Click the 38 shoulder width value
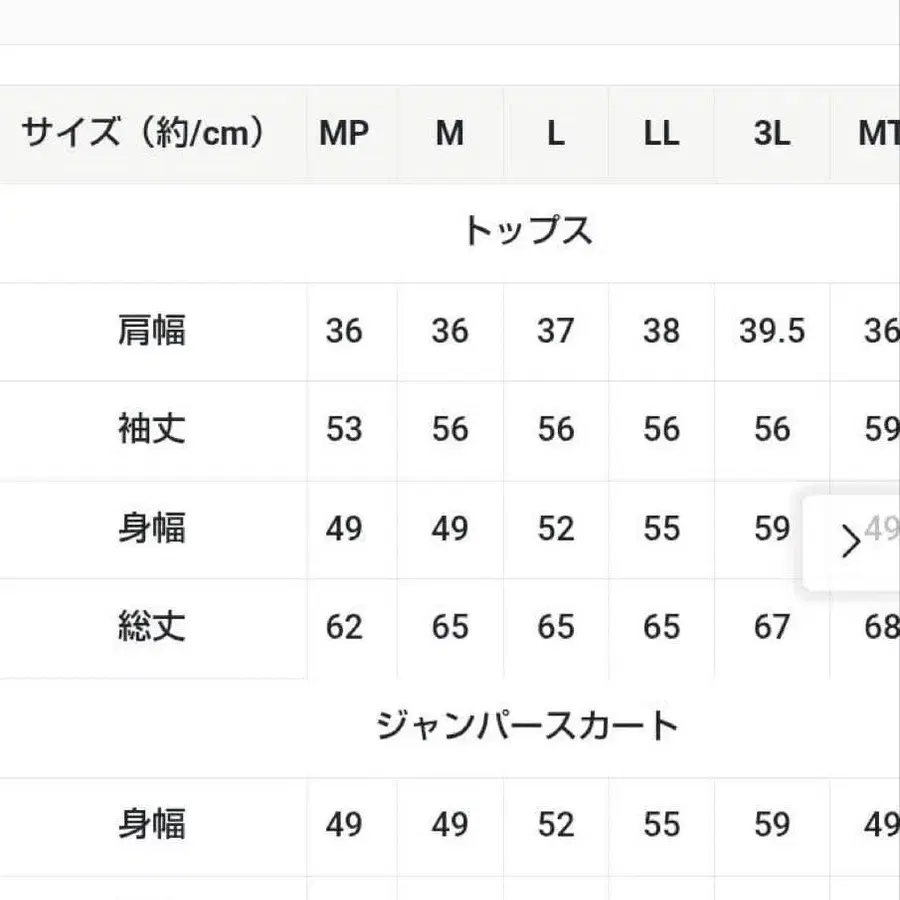Viewport: 900px width, 900px height. tap(661, 331)
